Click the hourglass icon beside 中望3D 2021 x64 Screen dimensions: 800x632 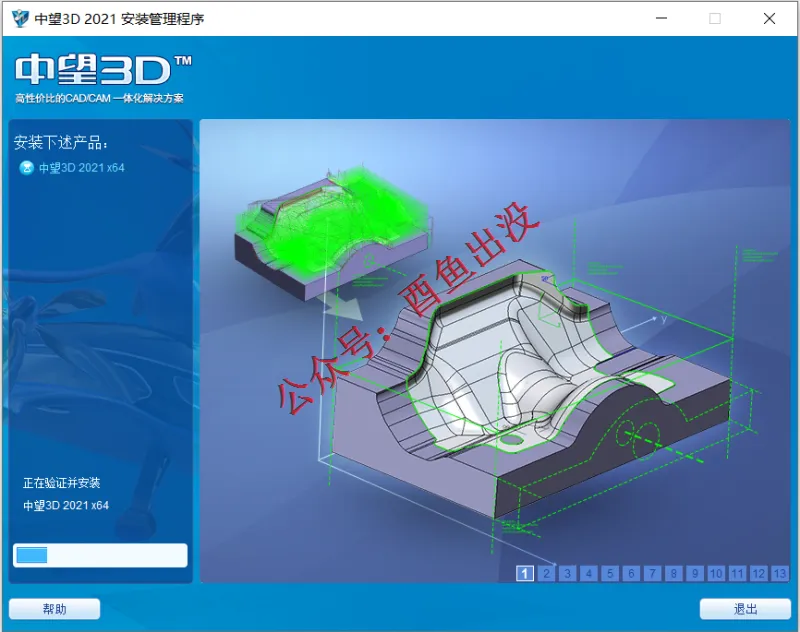click(x=27, y=168)
